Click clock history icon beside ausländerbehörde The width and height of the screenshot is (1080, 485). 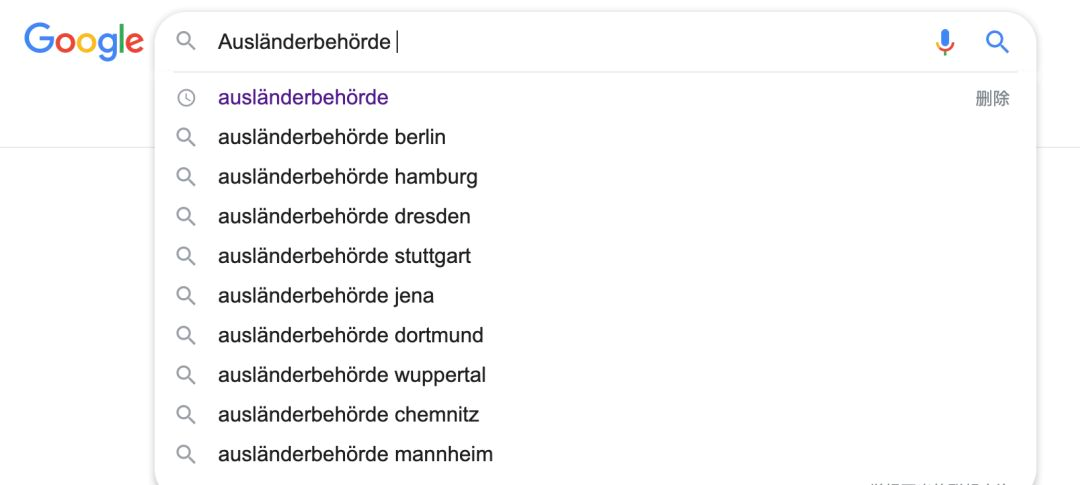point(186,98)
